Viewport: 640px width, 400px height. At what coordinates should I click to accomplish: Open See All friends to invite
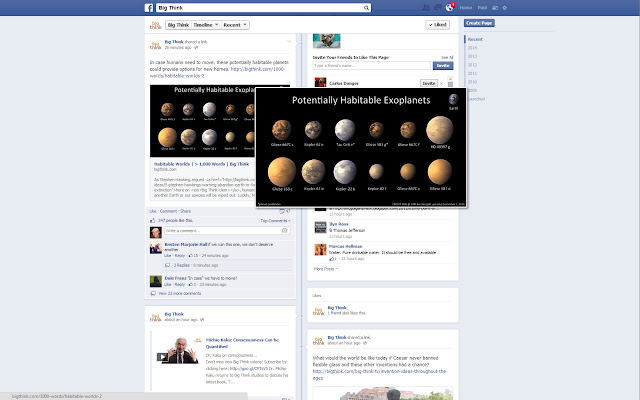[x=447, y=58]
